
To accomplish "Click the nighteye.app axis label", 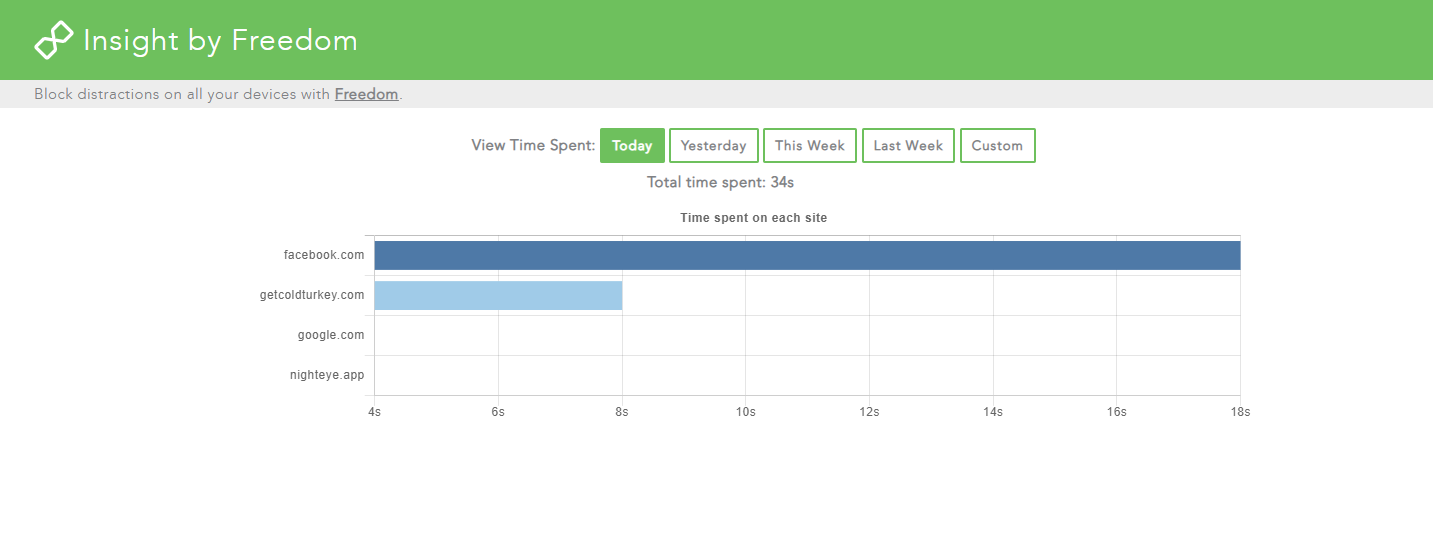I will (327, 375).
